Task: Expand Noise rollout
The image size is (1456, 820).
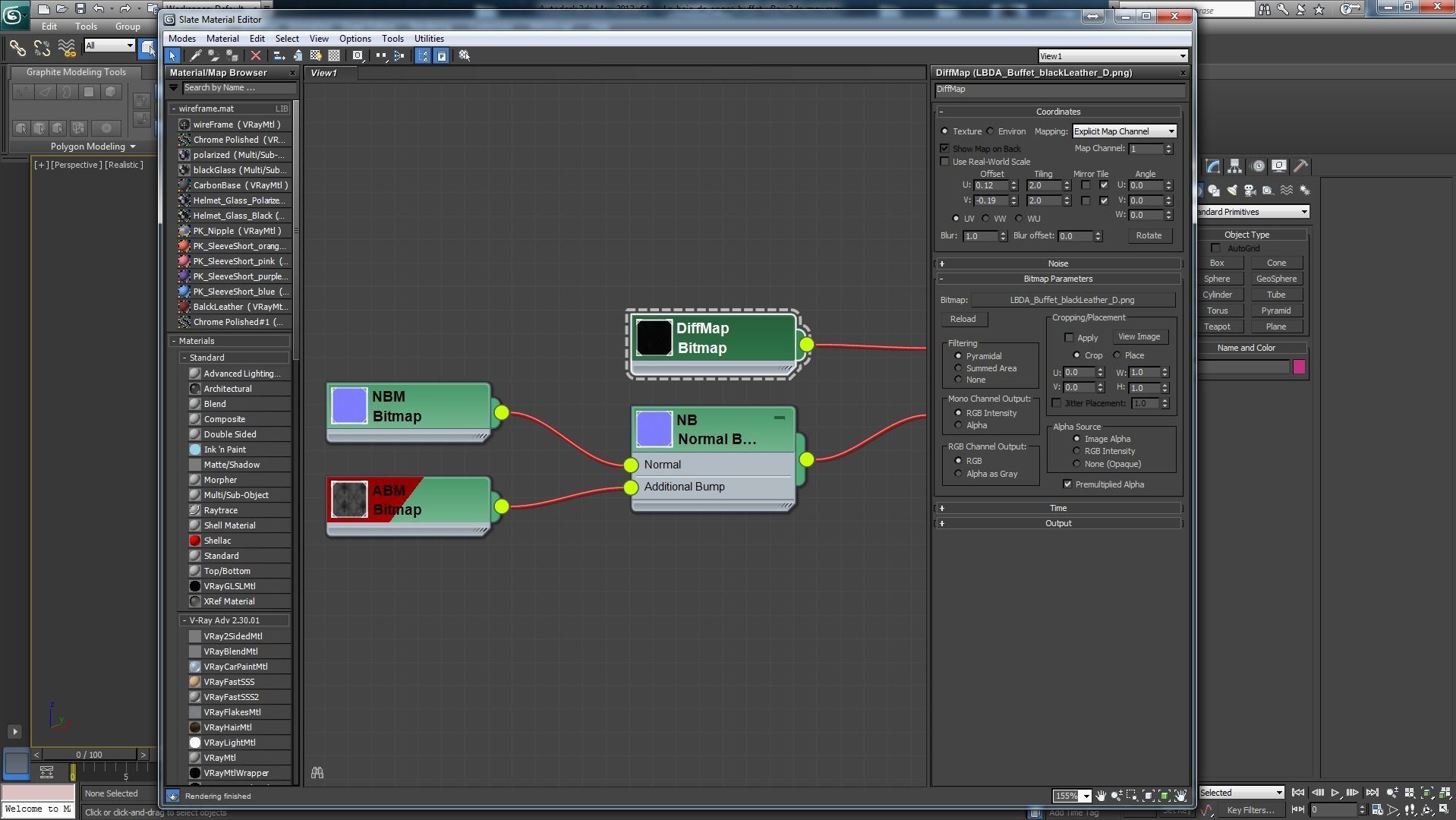Action: [1058, 263]
